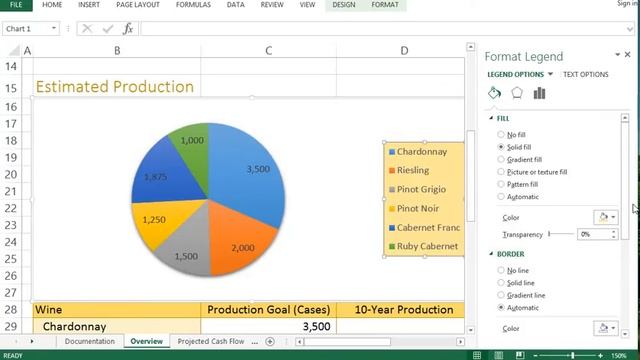Screen dimensions: 640x360
Task: Click the horizontal scroll left arrow
Action: (300, 342)
